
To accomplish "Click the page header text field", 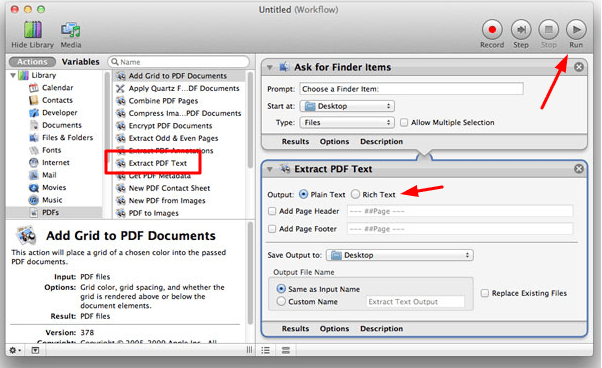I will (x=460, y=211).
